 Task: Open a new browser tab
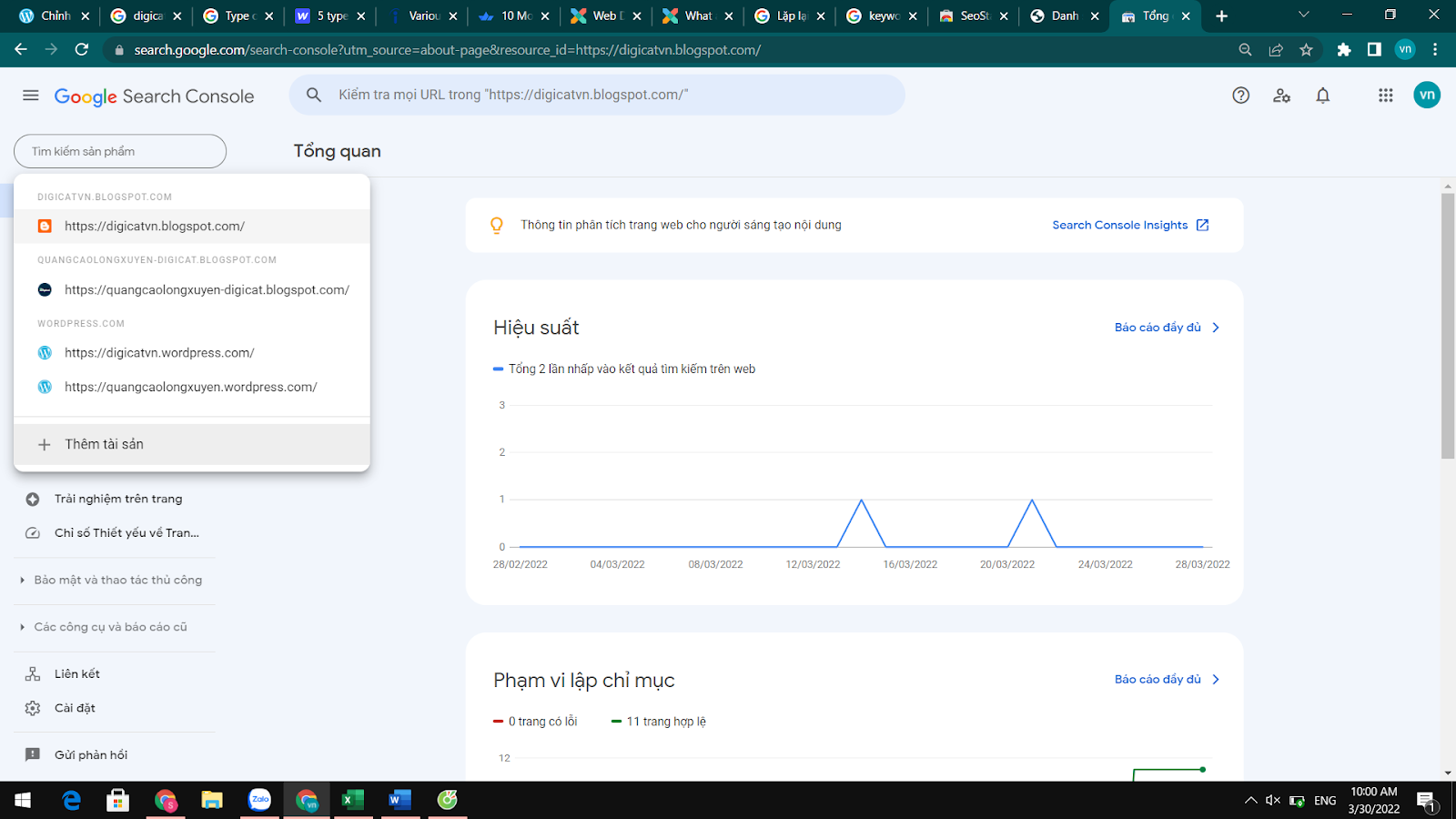coord(1221,15)
